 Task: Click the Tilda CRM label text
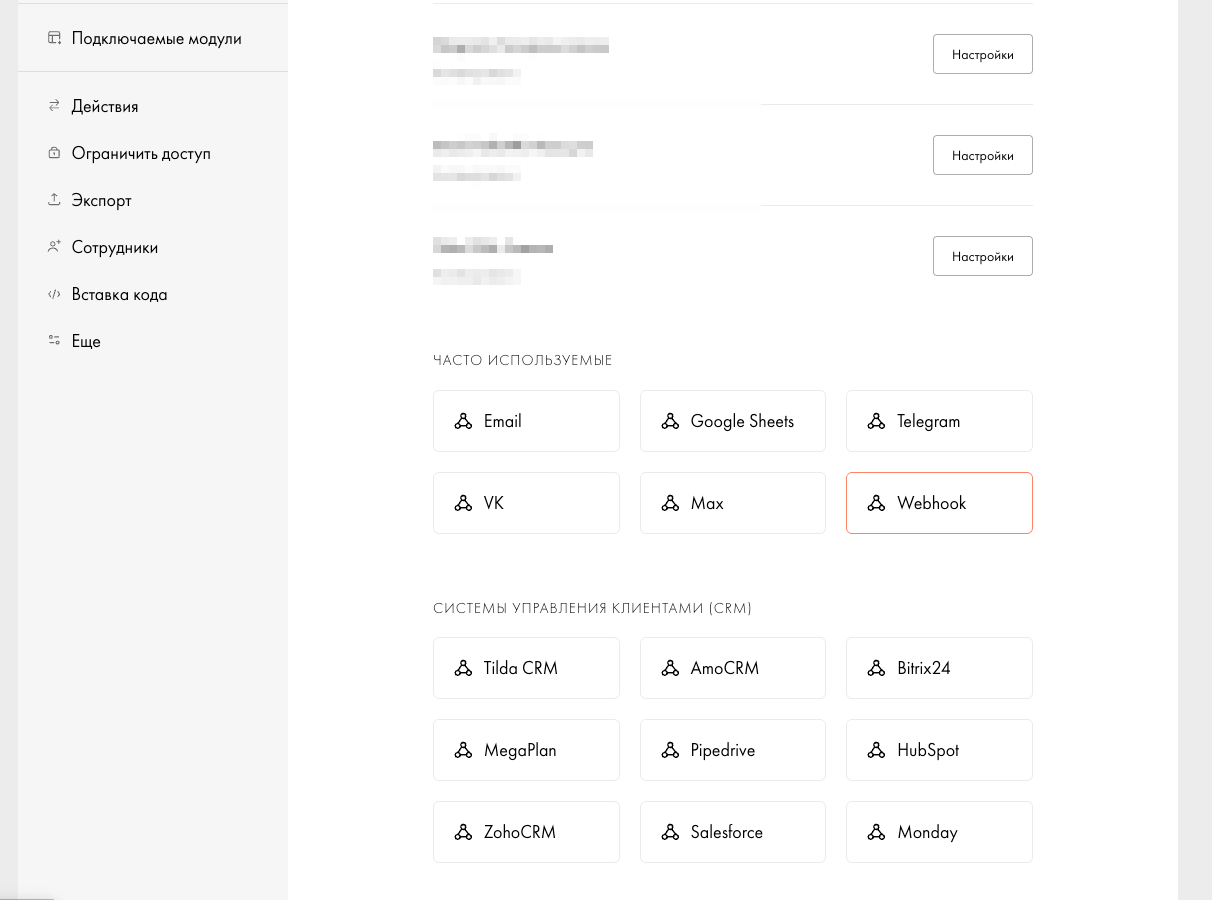tap(520, 667)
